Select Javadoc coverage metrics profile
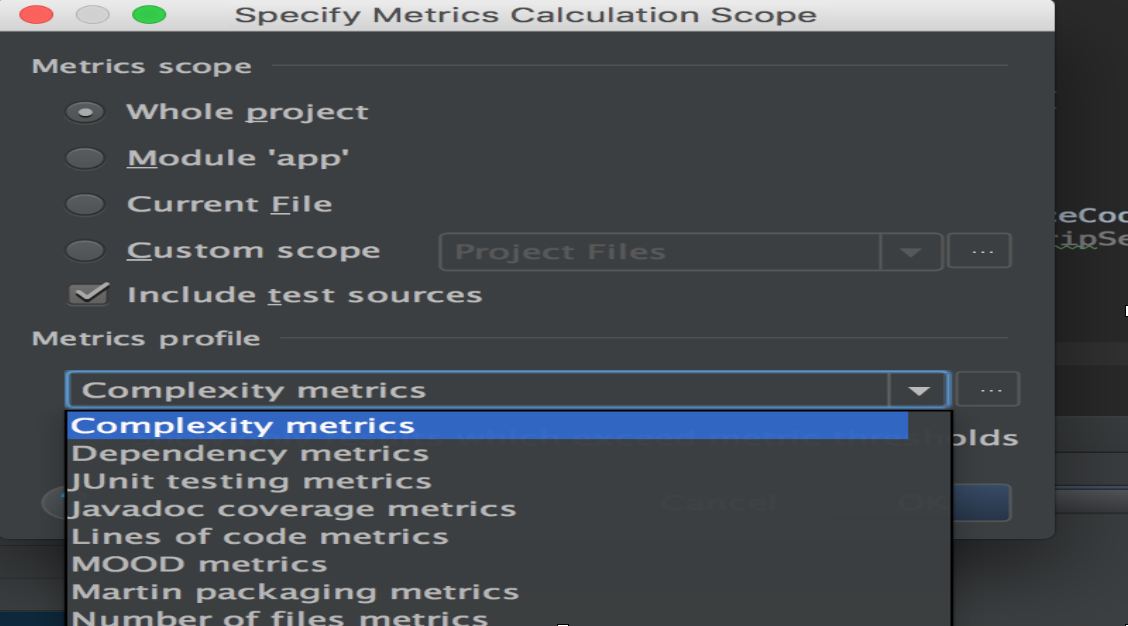This screenshot has width=1128, height=626. (294, 509)
